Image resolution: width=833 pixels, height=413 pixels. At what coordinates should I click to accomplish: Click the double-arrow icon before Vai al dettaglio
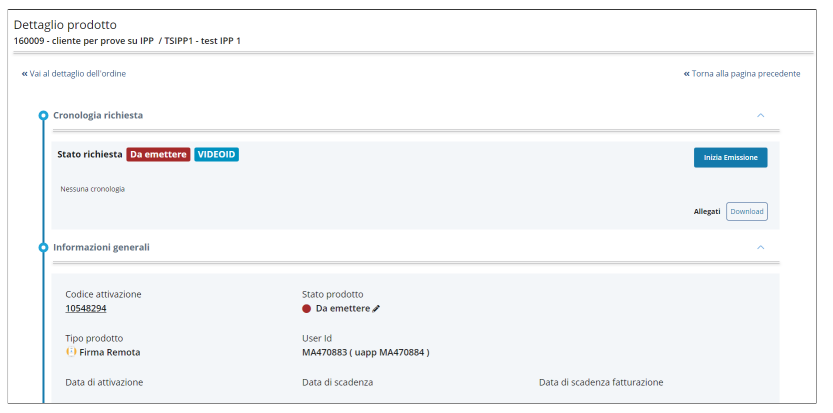(25, 74)
